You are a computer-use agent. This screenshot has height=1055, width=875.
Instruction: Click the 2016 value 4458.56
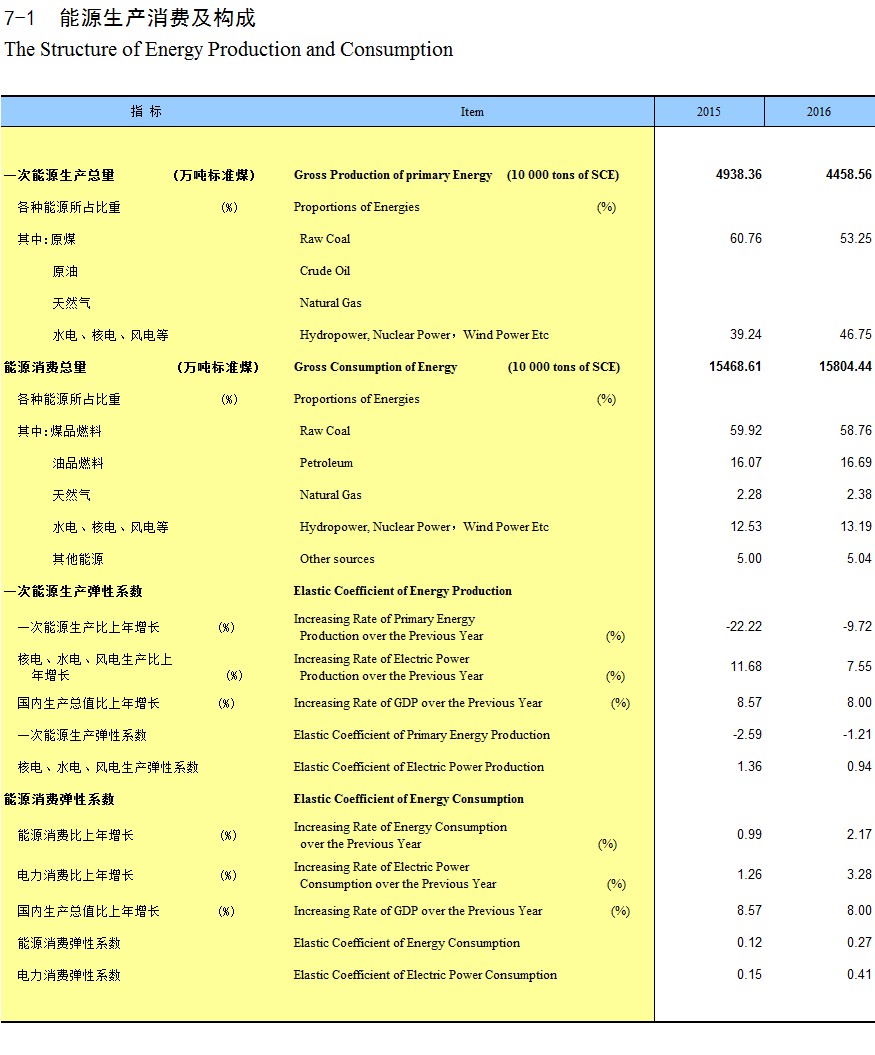[x=849, y=174]
